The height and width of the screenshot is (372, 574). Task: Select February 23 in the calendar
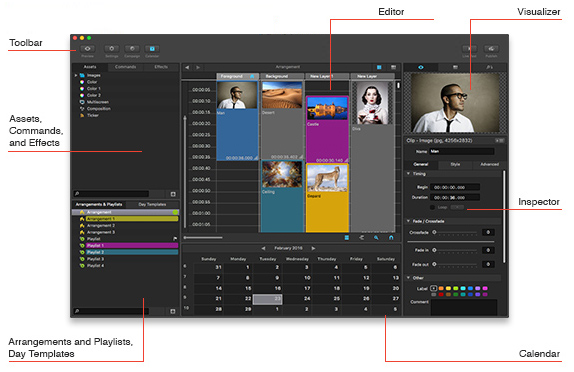coord(268,299)
